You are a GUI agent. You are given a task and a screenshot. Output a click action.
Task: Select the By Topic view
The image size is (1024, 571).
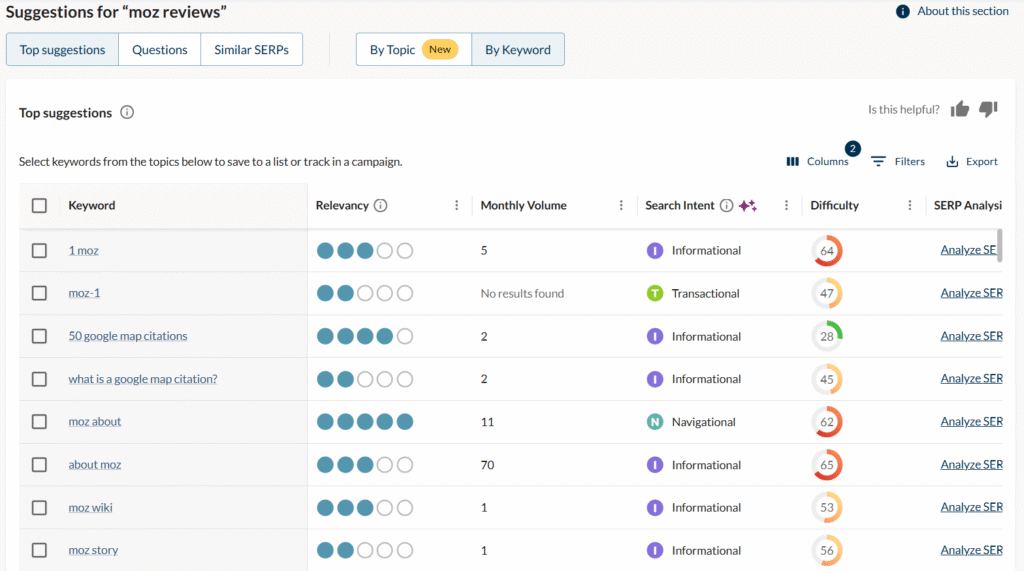[x=413, y=50]
